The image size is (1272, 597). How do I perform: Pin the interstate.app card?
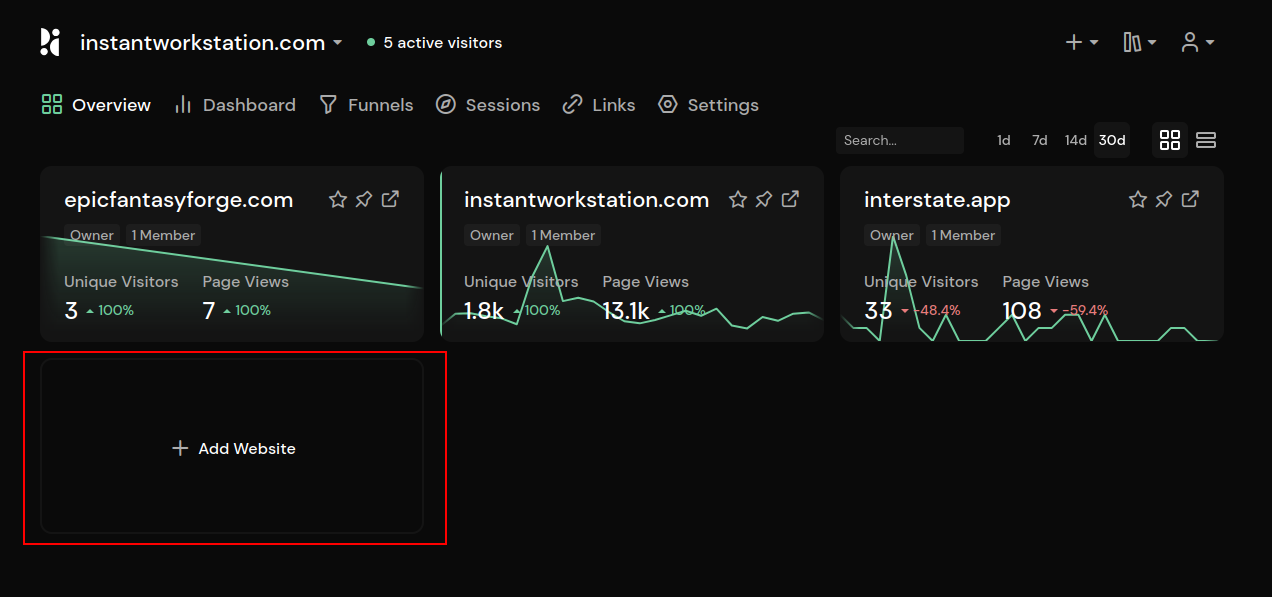point(1164,199)
